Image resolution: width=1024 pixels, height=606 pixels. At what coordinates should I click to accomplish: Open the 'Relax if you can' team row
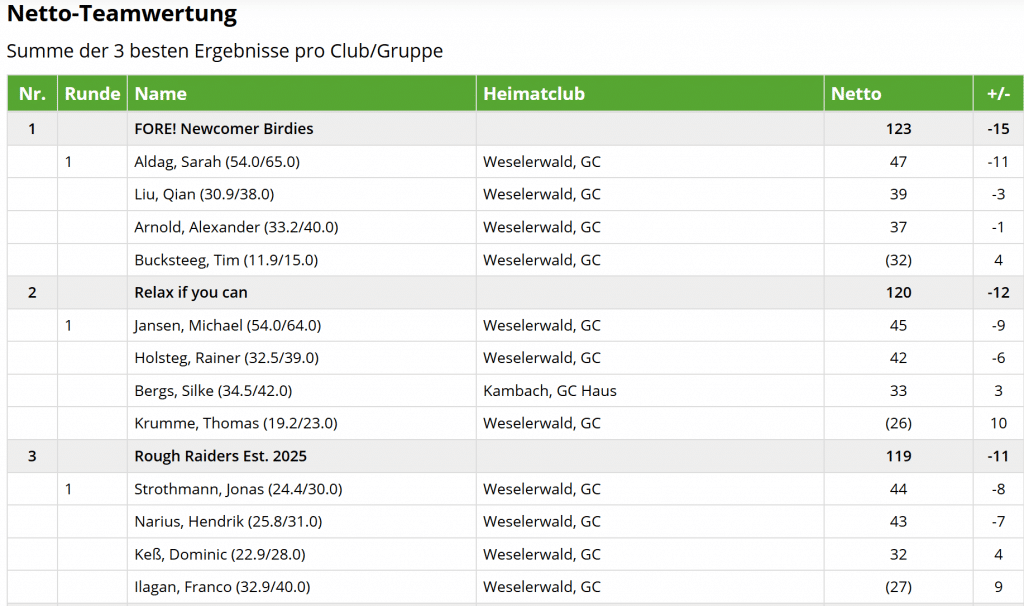point(191,293)
